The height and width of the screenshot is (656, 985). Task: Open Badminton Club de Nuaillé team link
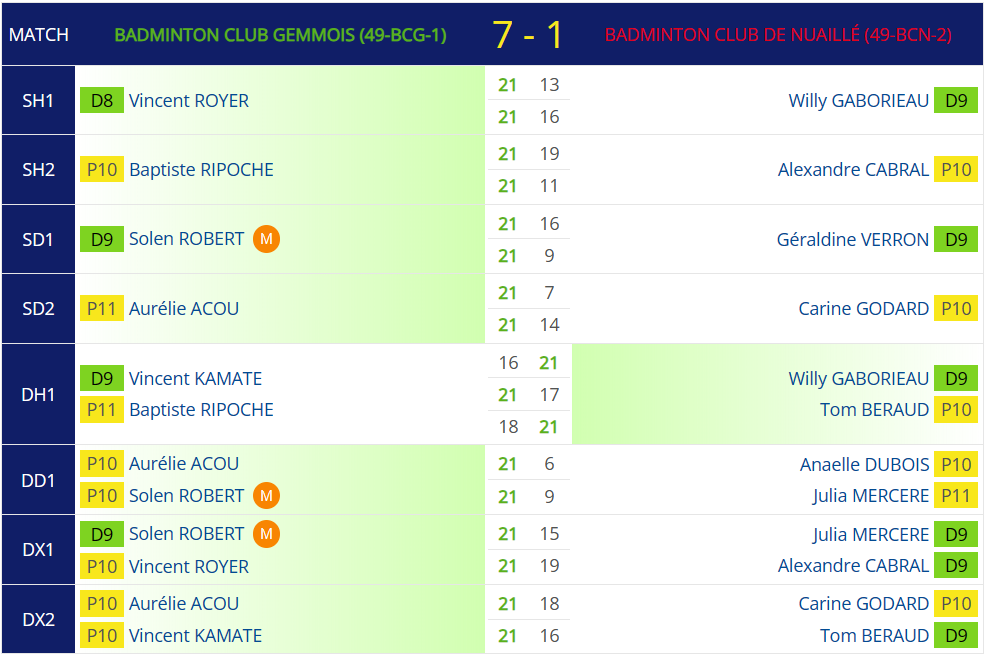point(778,35)
